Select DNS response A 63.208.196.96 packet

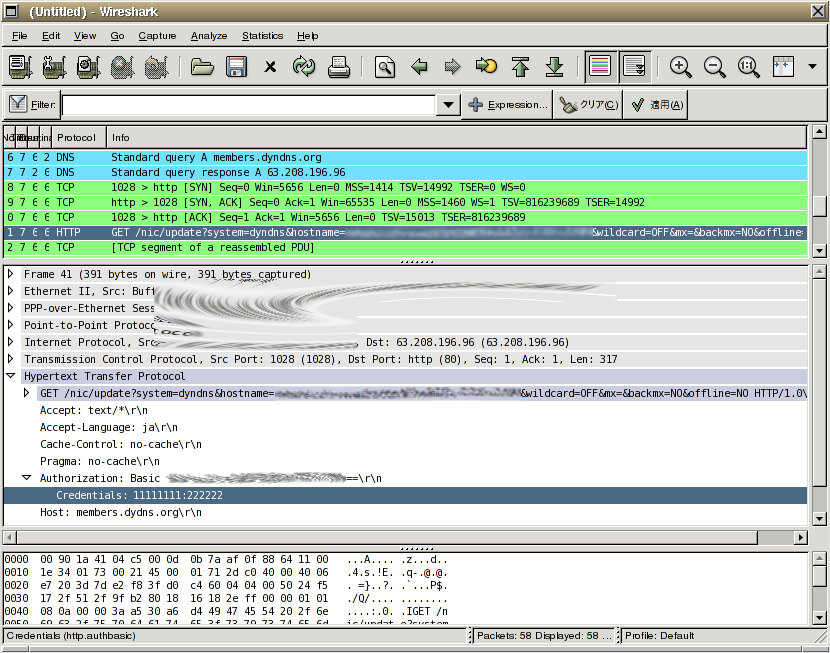(x=405, y=172)
